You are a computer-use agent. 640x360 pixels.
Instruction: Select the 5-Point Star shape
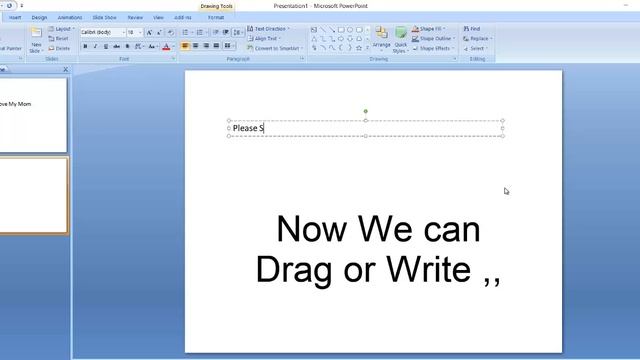[359, 48]
